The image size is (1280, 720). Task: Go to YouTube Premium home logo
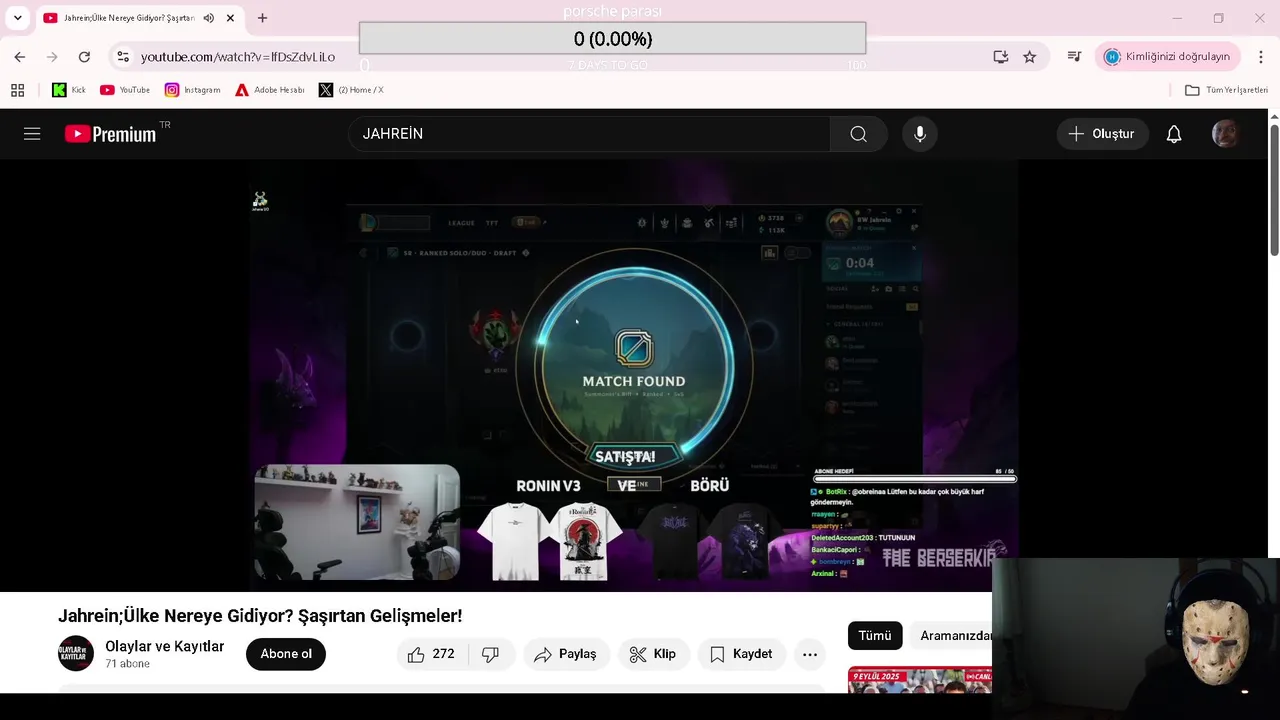[x=110, y=134]
